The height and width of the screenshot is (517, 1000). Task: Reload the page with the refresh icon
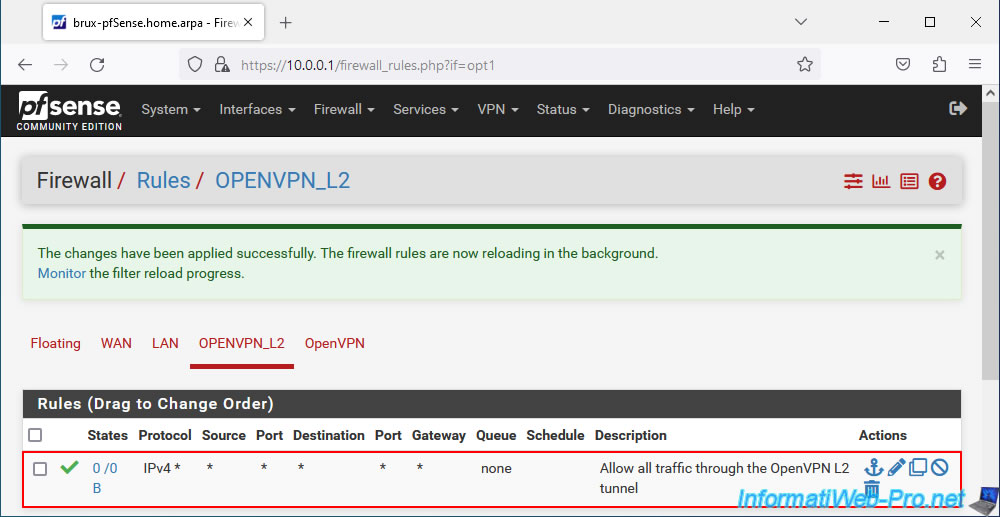[97, 64]
